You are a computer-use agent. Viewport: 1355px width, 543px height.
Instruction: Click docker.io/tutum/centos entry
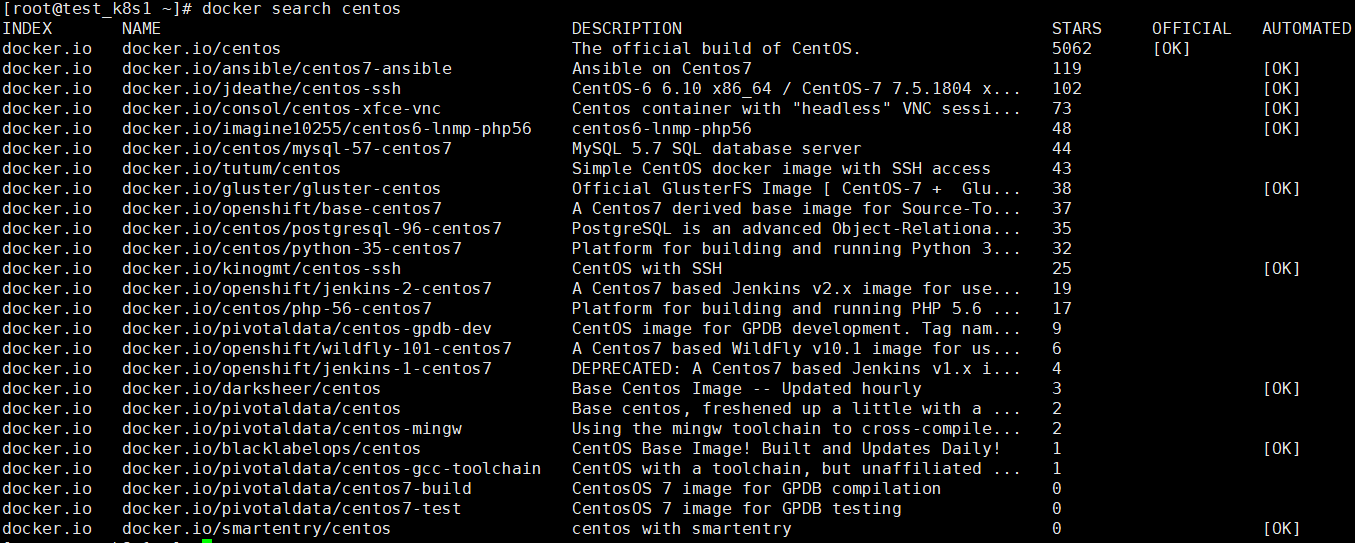coord(231,169)
